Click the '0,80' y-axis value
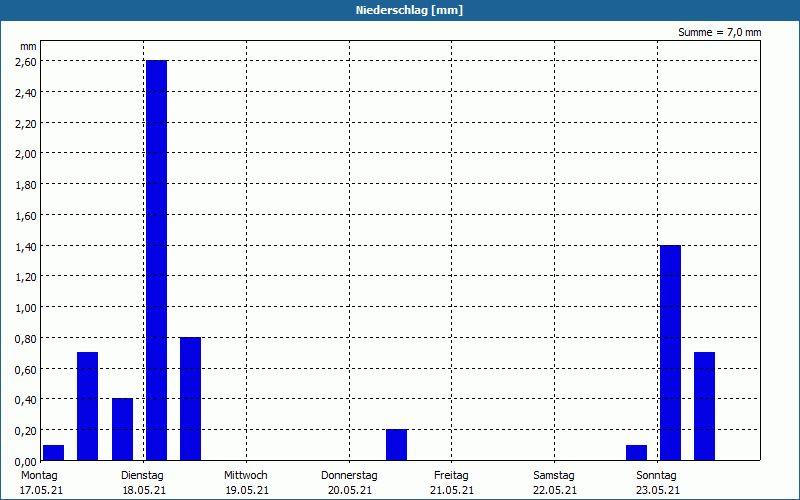Viewport: 800px width, 500px height. tap(27, 339)
